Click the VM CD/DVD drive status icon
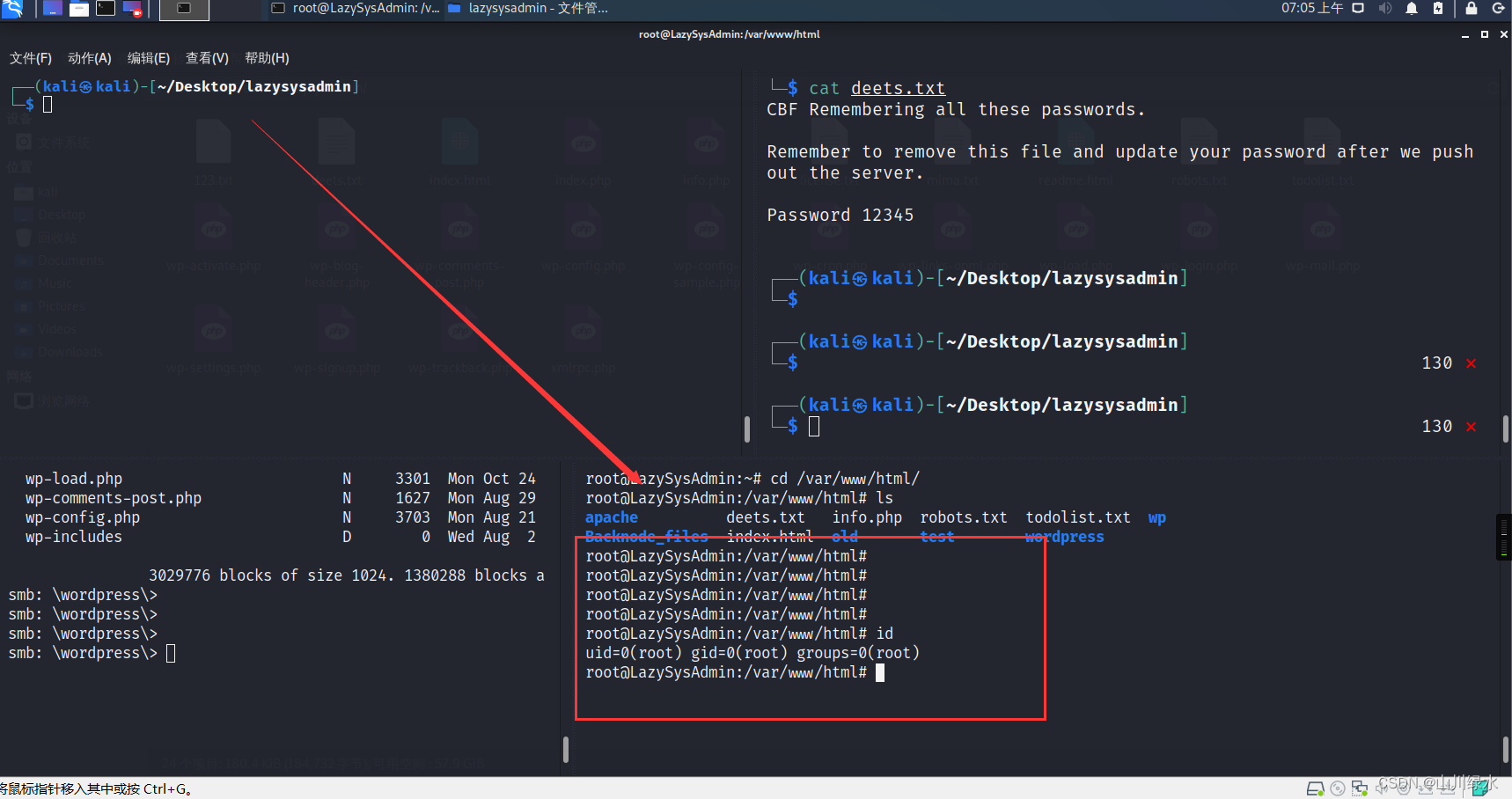The image size is (1512, 799). pyautogui.click(x=1338, y=788)
